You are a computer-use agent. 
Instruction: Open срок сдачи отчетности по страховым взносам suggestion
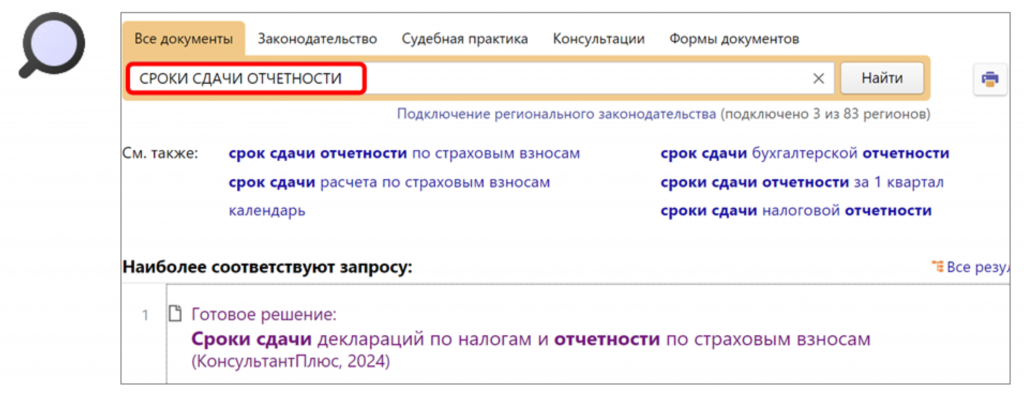[x=404, y=153]
